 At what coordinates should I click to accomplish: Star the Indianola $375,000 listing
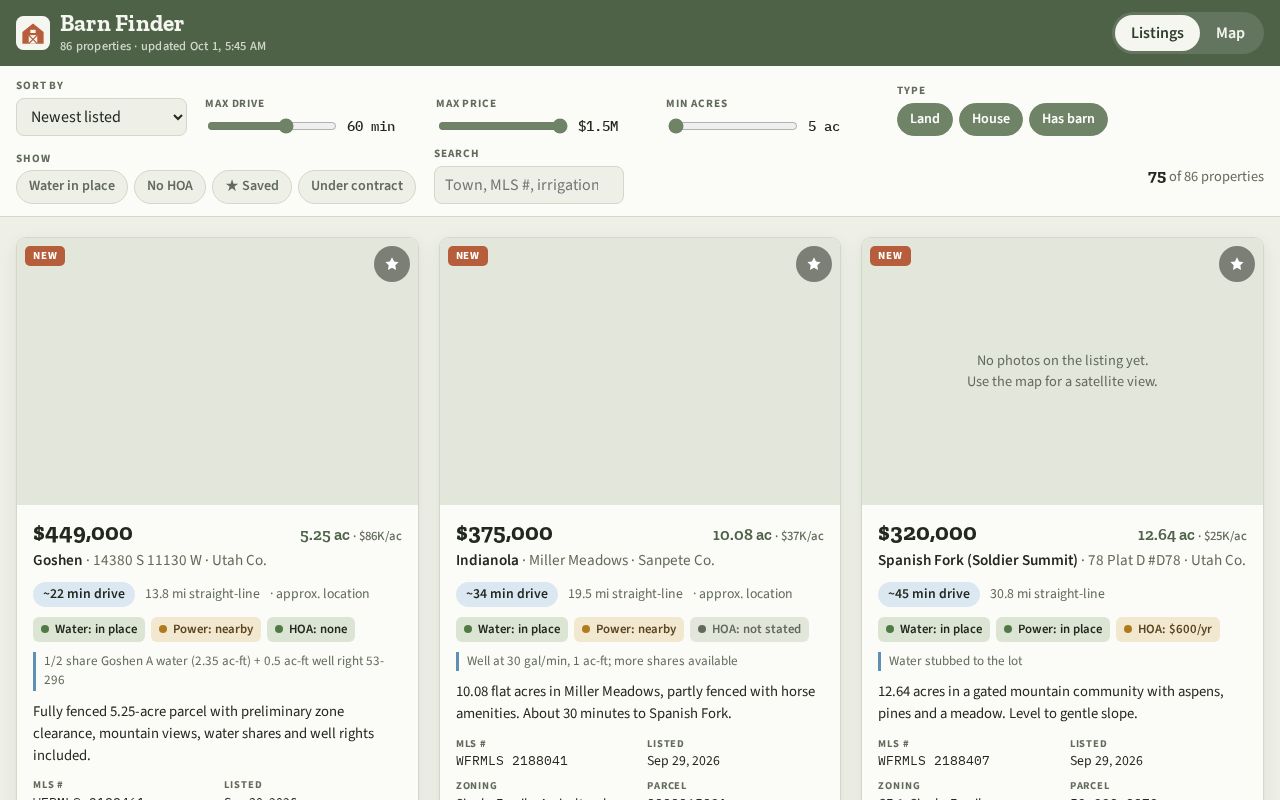(x=814, y=264)
